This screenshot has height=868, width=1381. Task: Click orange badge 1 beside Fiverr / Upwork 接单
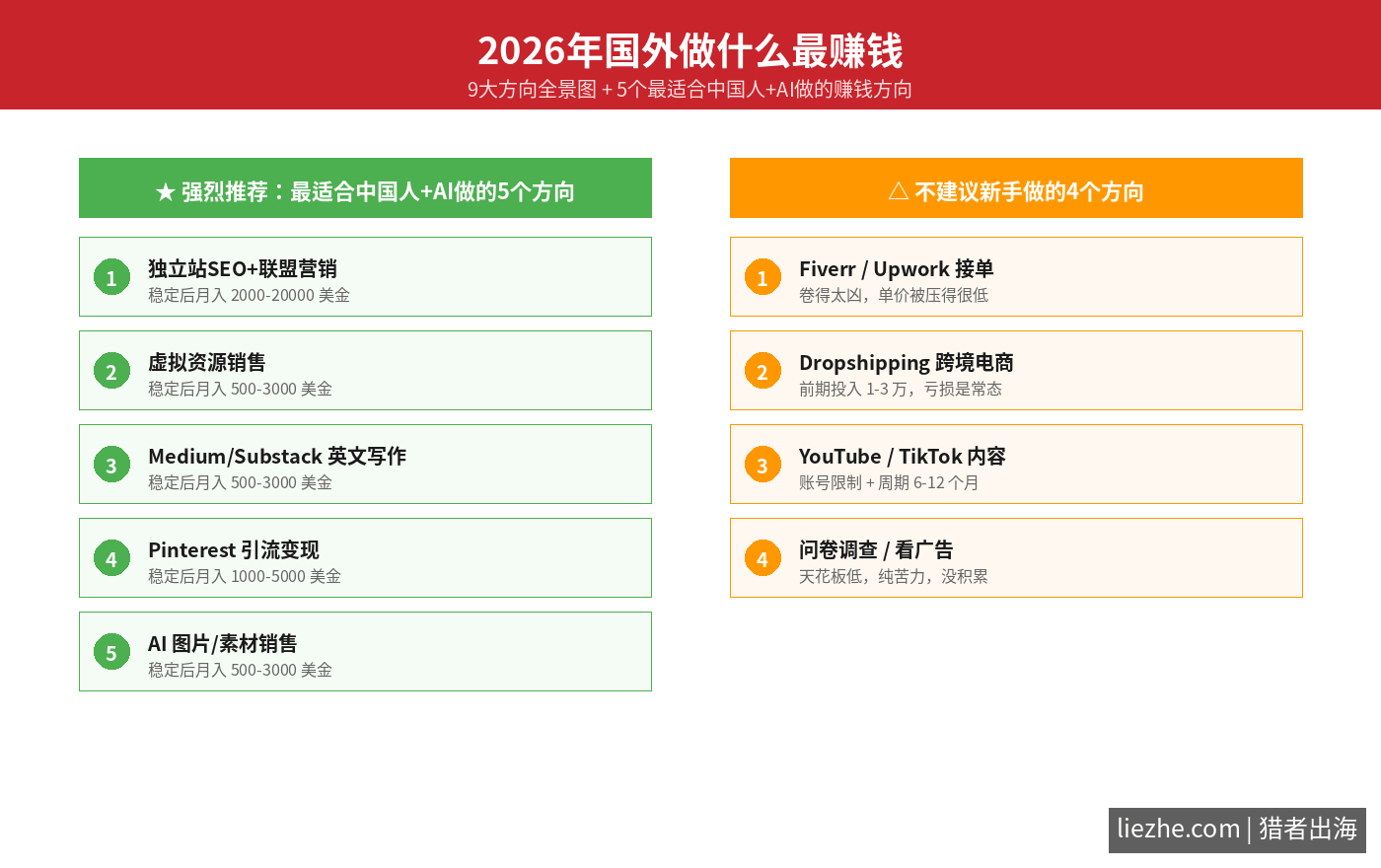pyautogui.click(x=763, y=277)
